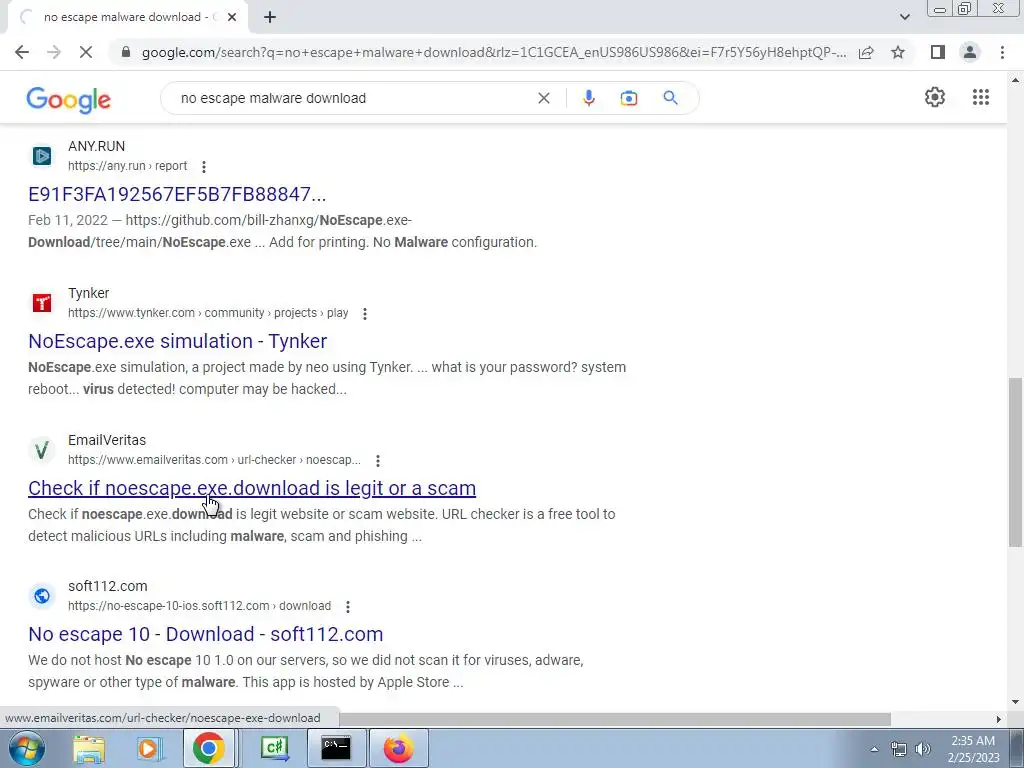Open the Google apps grid
Screen dimensions: 1024x768
click(x=981, y=97)
